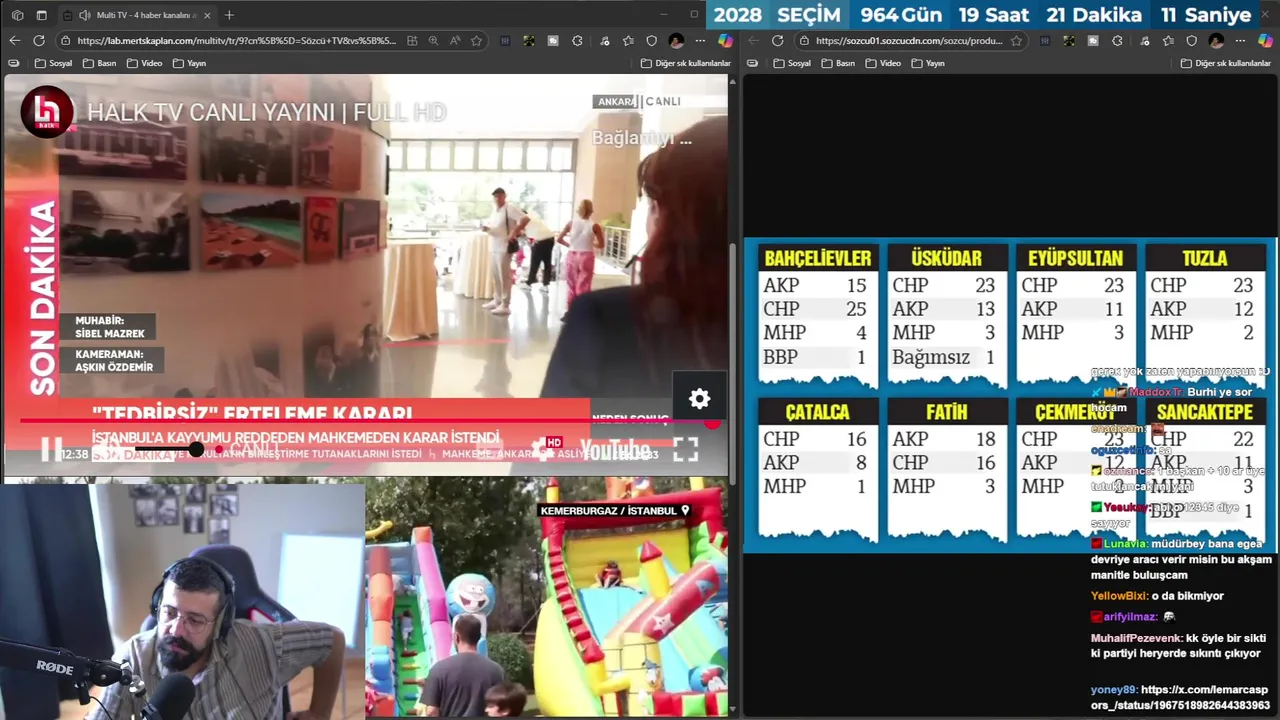This screenshot has width=1280, height=720.
Task: Select the BAHÇELİEVLER results card header
Action: click(x=818, y=258)
